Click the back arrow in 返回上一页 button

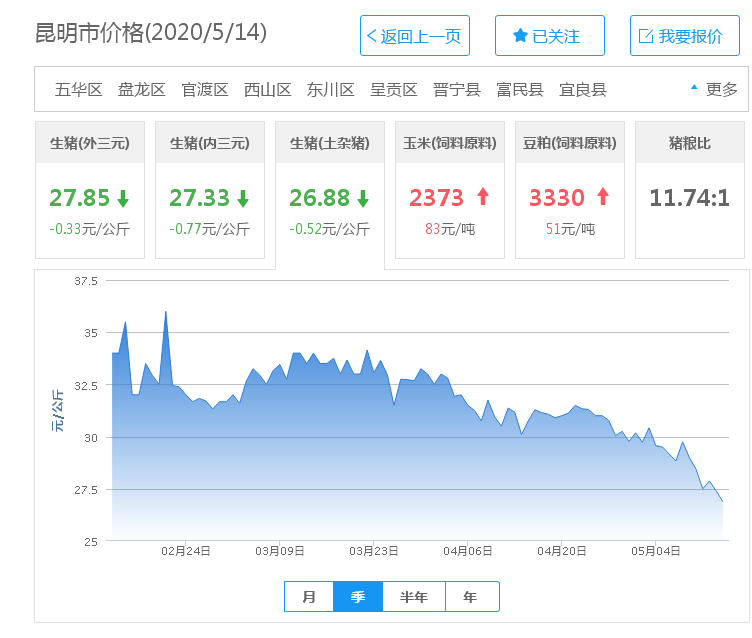pyautogui.click(x=372, y=36)
